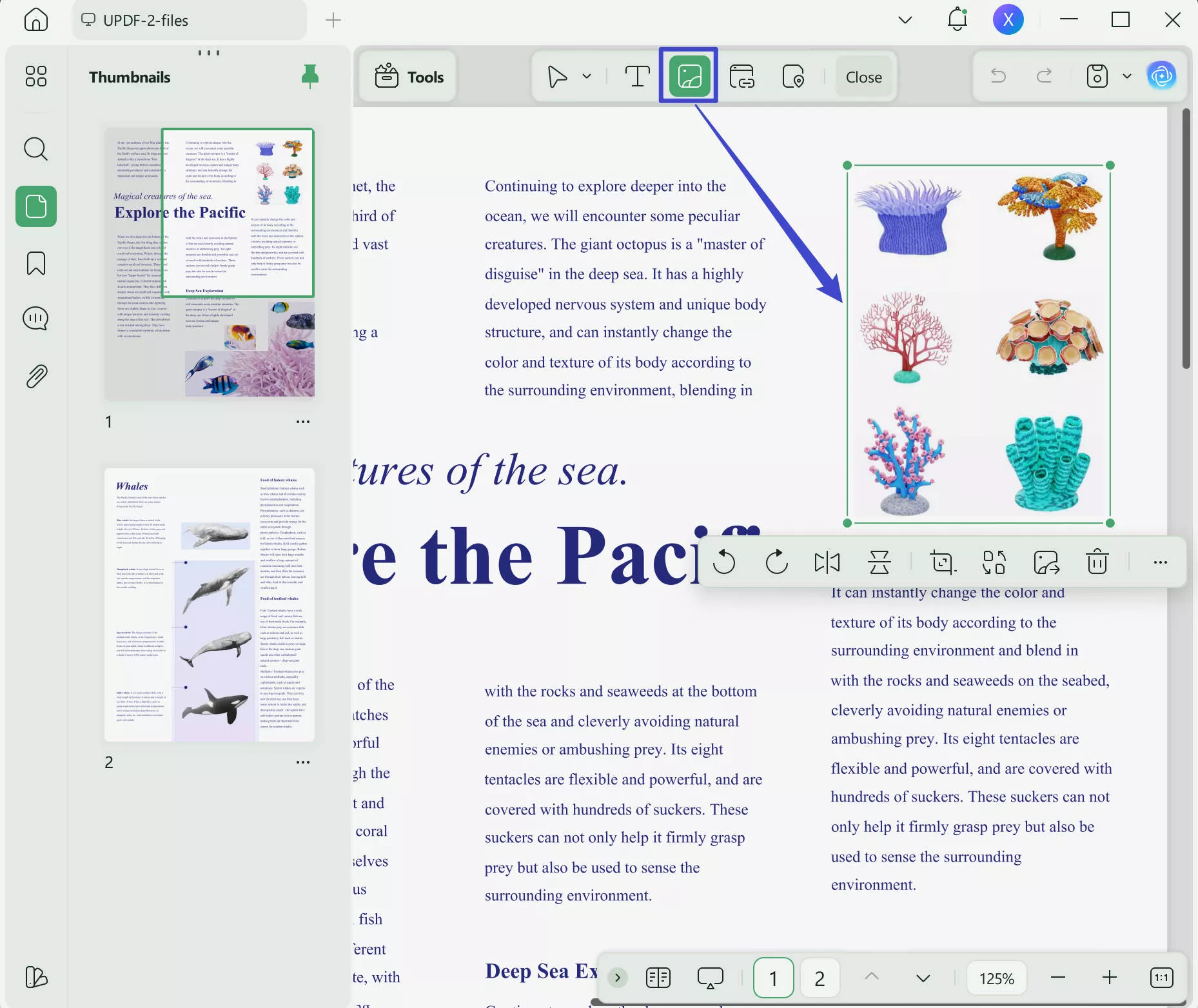This screenshot has width=1198, height=1008.
Task: Open the Bookmarks panel
Action: click(36, 263)
